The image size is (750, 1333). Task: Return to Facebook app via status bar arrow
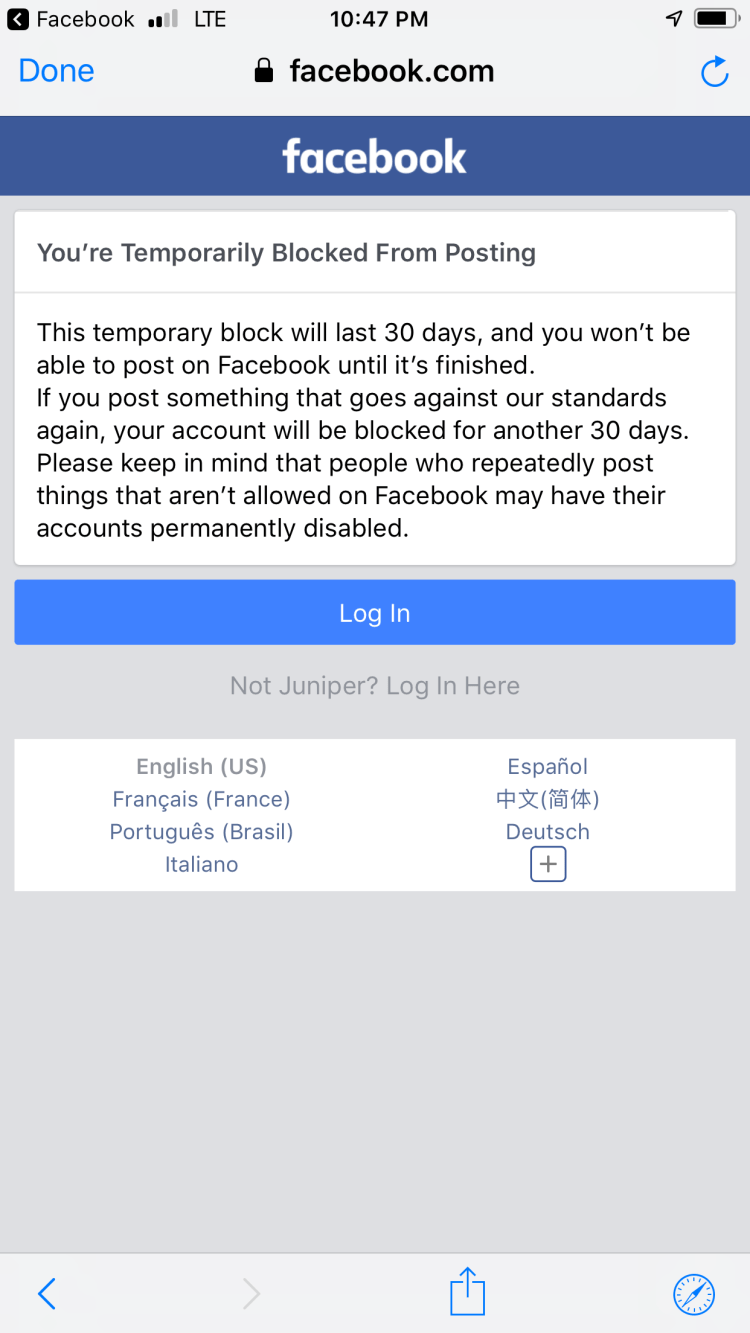coord(18,19)
